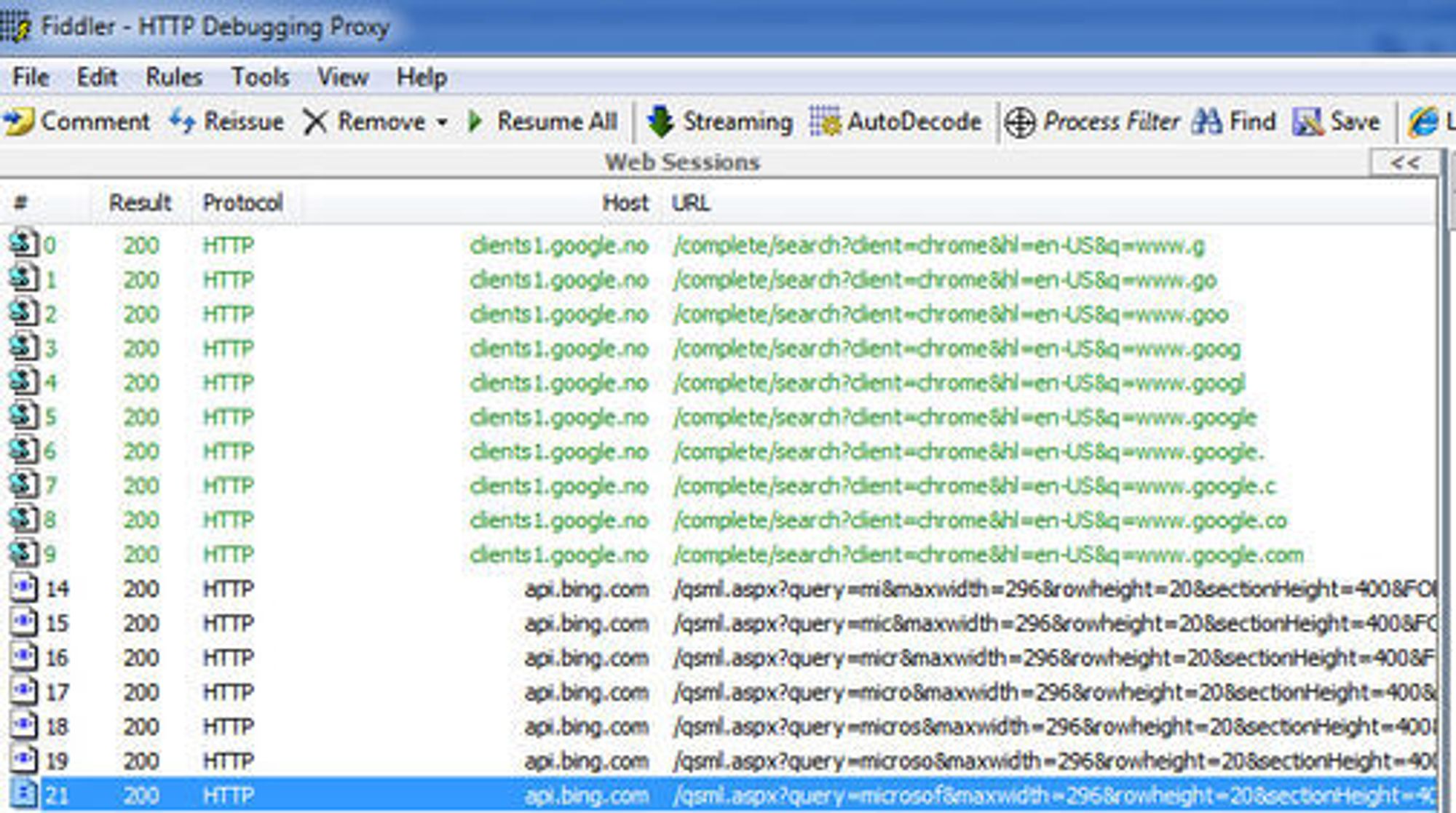Select URL ending q=www.google.com in session 9

988,555
